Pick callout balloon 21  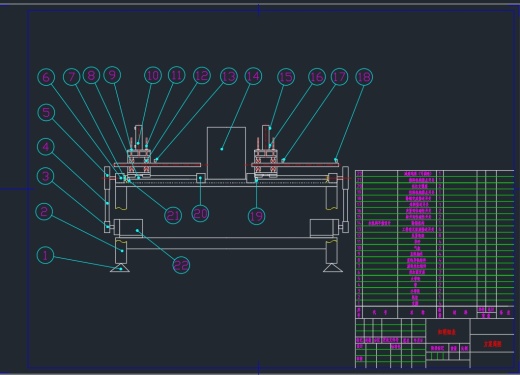tap(173, 216)
